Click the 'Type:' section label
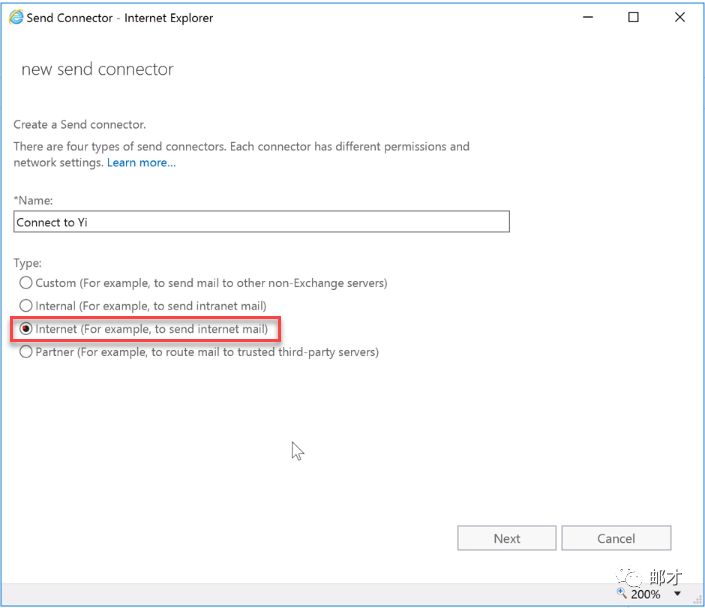The width and height of the screenshot is (705, 608). point(28,262)
